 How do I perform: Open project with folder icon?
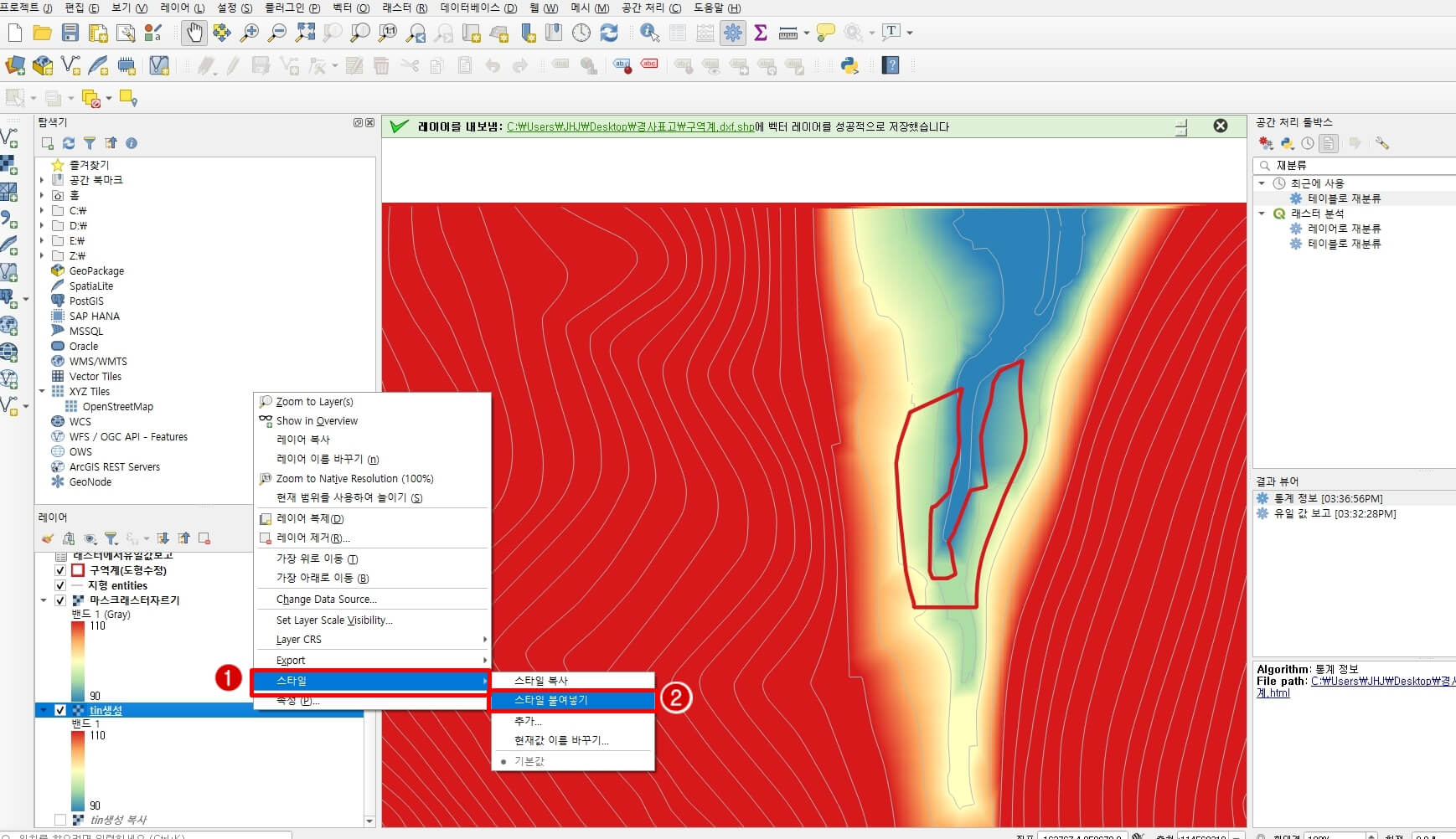click(x=42, y=33)
